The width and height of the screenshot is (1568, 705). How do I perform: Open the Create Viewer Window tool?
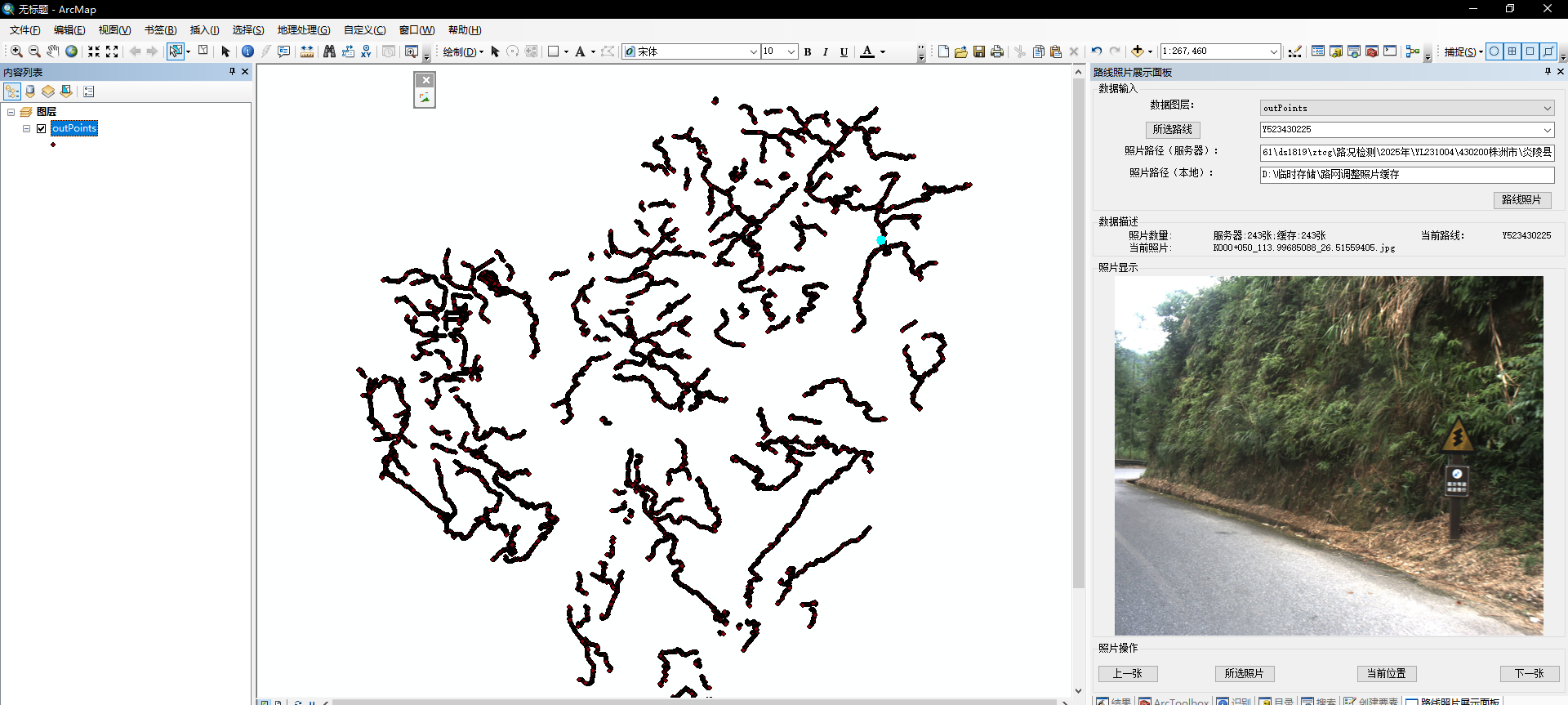[x=411, y=51]
